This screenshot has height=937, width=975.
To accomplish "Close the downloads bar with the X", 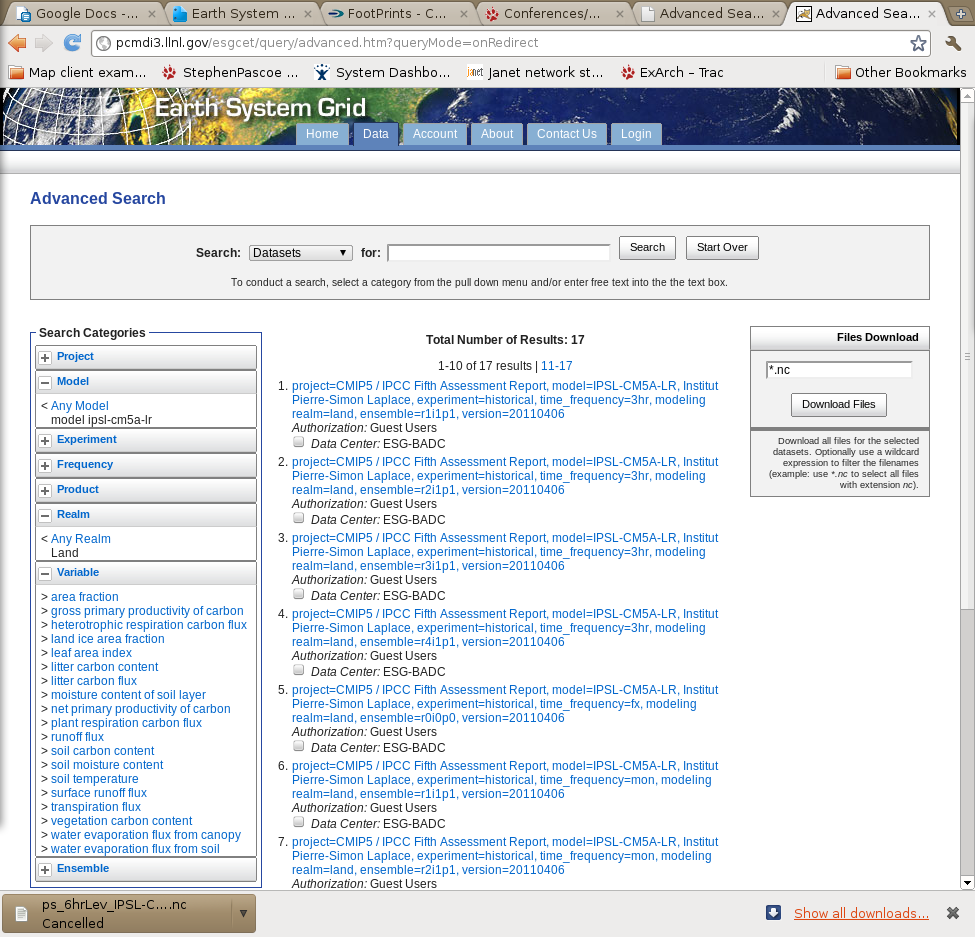I will tap(953, 913).
